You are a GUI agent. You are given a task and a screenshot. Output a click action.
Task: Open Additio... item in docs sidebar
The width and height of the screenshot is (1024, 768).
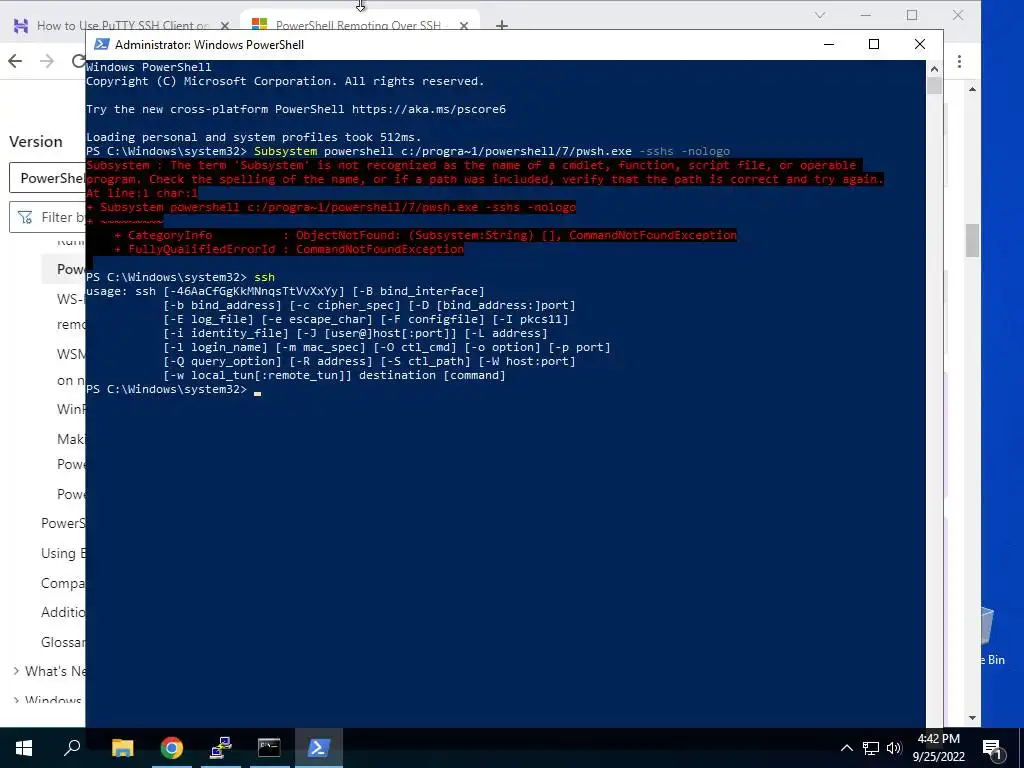pyautogui.click(x=63, y=612)
